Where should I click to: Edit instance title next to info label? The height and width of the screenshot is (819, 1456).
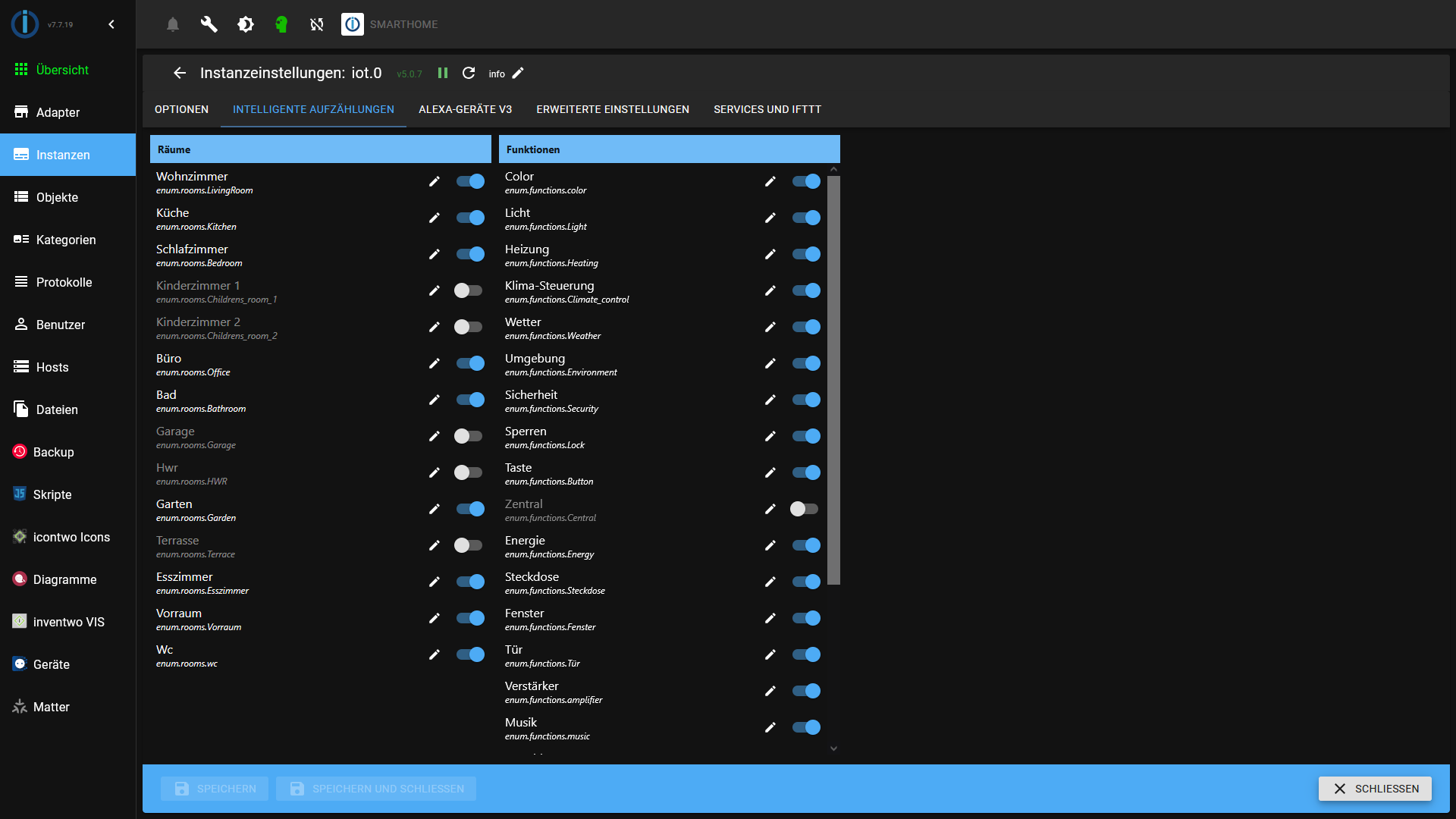click(518, 73)
